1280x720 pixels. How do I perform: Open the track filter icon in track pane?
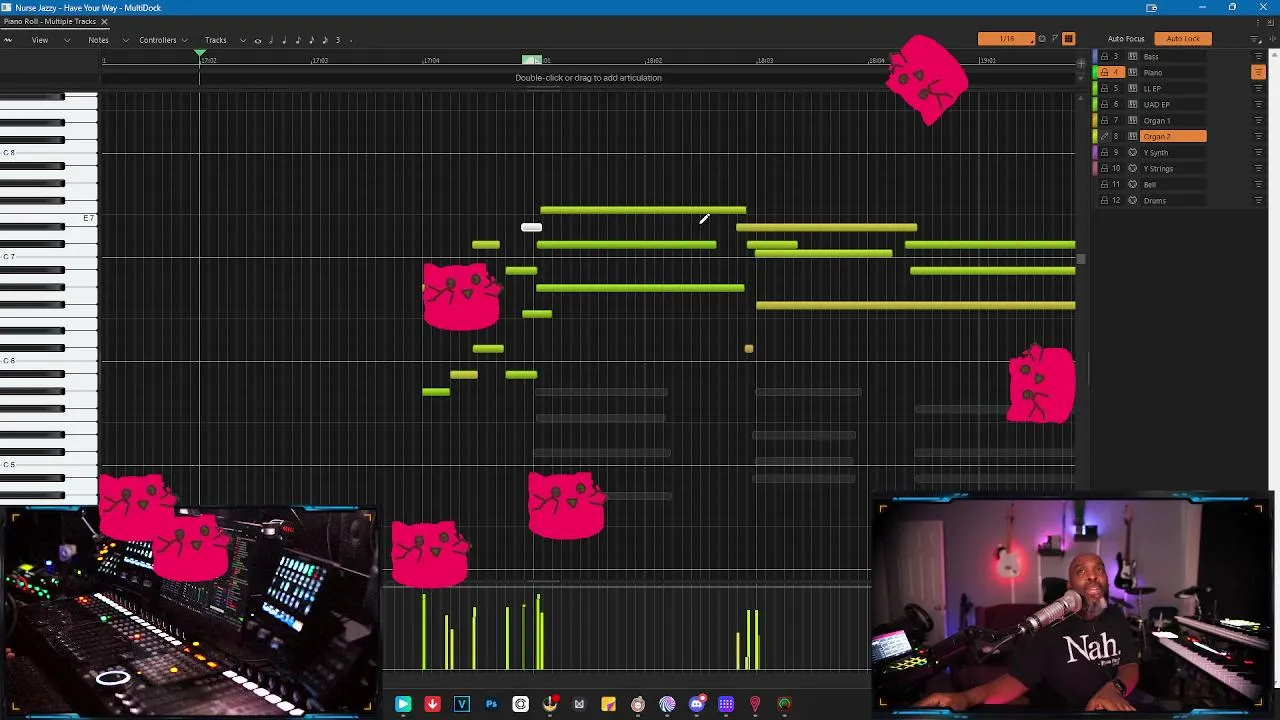[1256, 39]
